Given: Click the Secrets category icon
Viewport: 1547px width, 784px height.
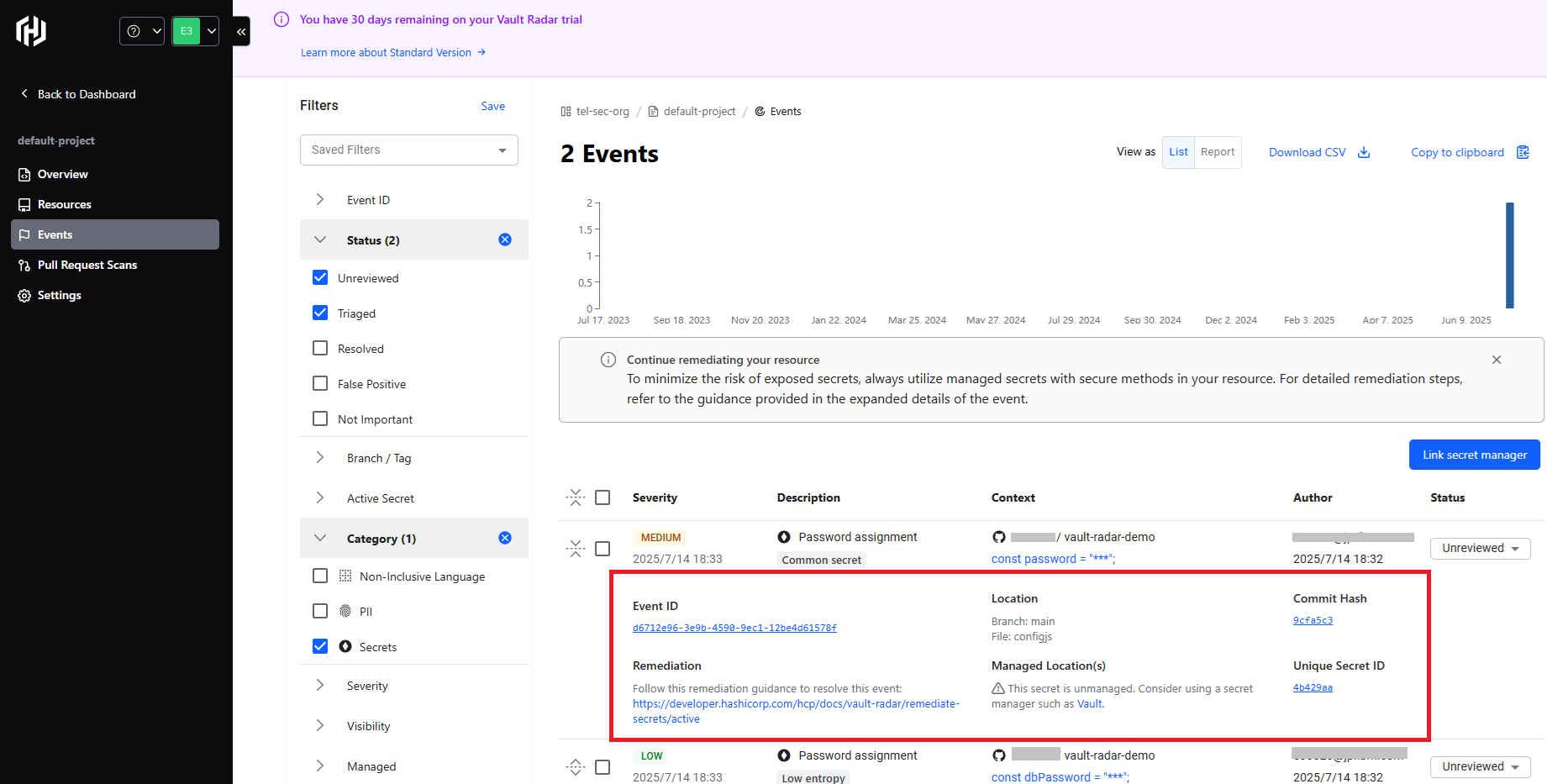Looking at the screenshot, I should coord(345,646).
